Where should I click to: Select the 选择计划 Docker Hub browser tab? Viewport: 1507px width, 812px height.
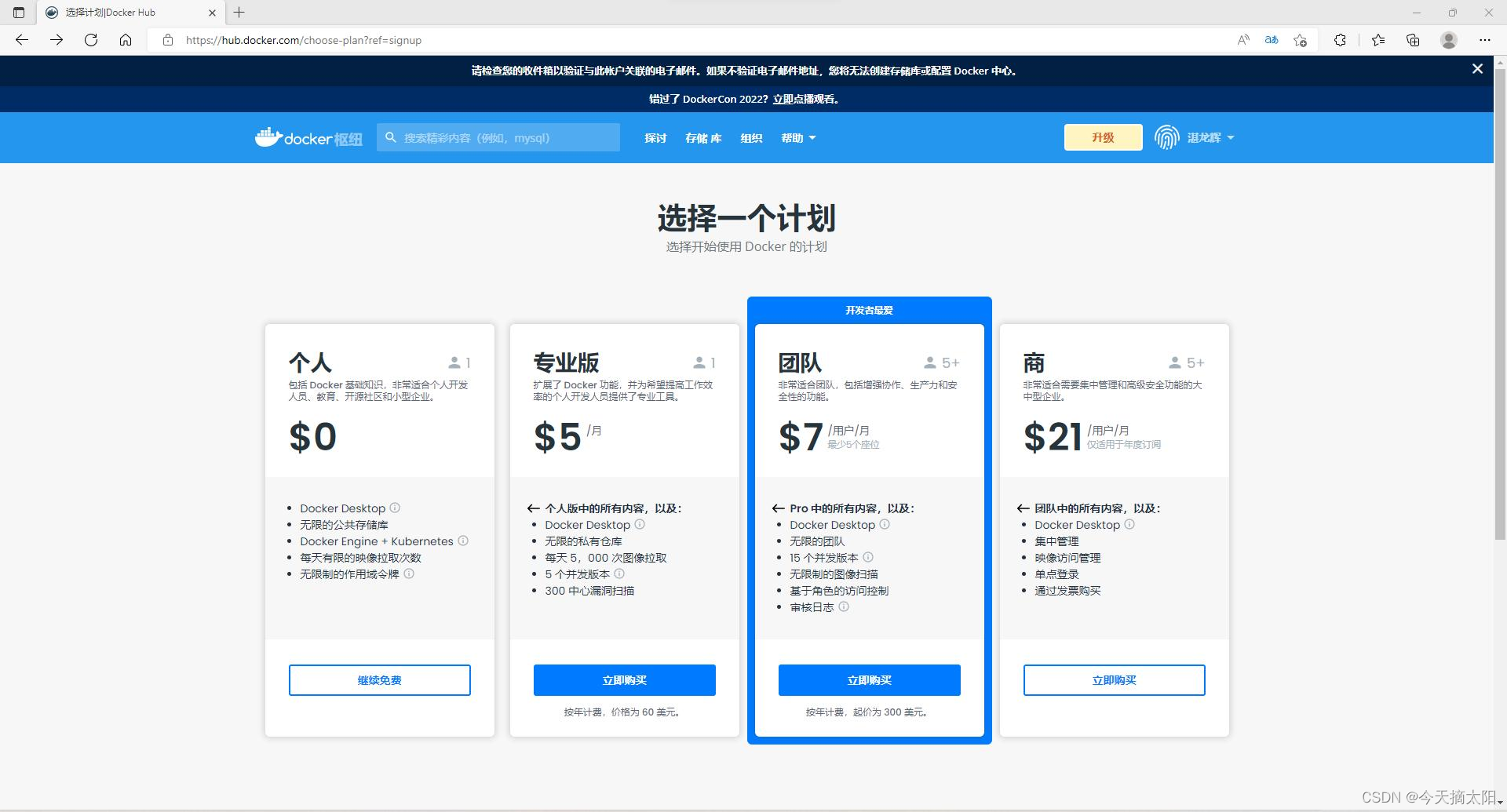pos(130,13)
